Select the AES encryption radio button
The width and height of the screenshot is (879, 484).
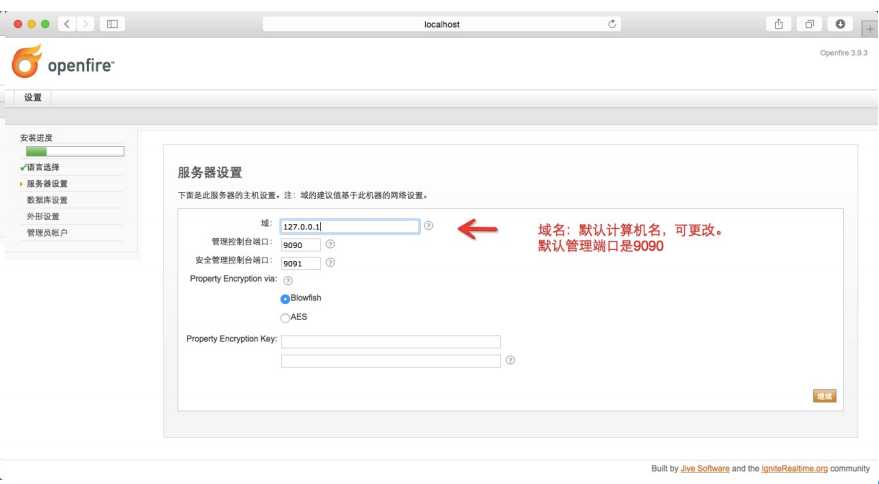coord(285,318)
